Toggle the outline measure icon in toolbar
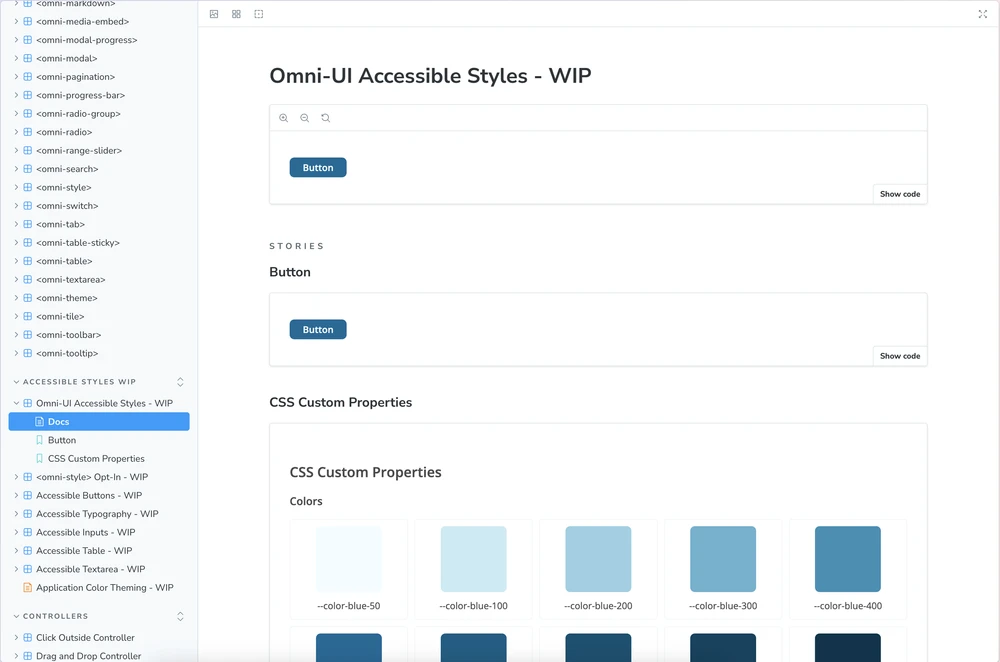The image size is (1000, 662). coord(259,14)
